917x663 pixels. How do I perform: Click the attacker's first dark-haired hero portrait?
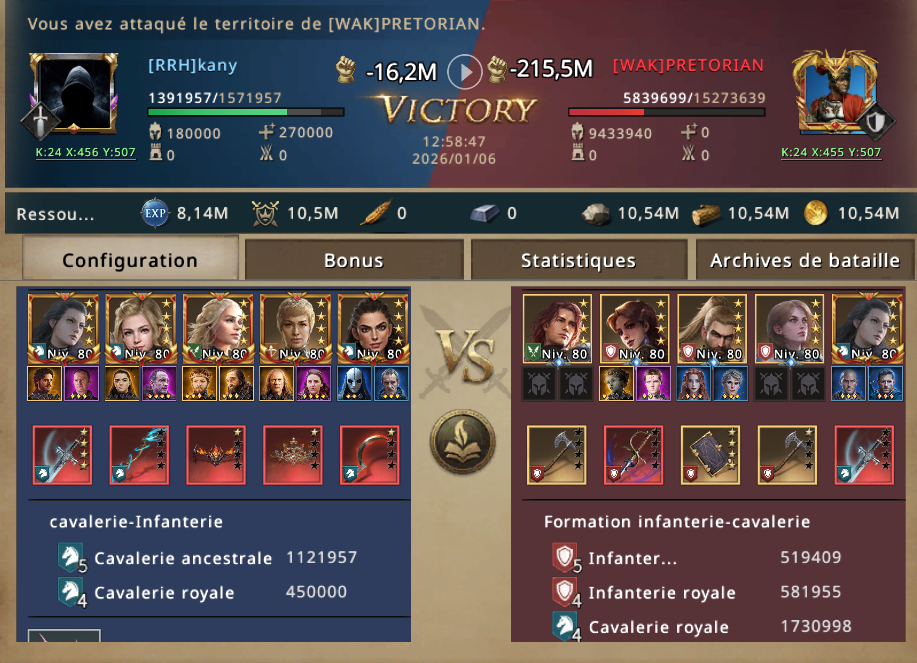[63, 329]
